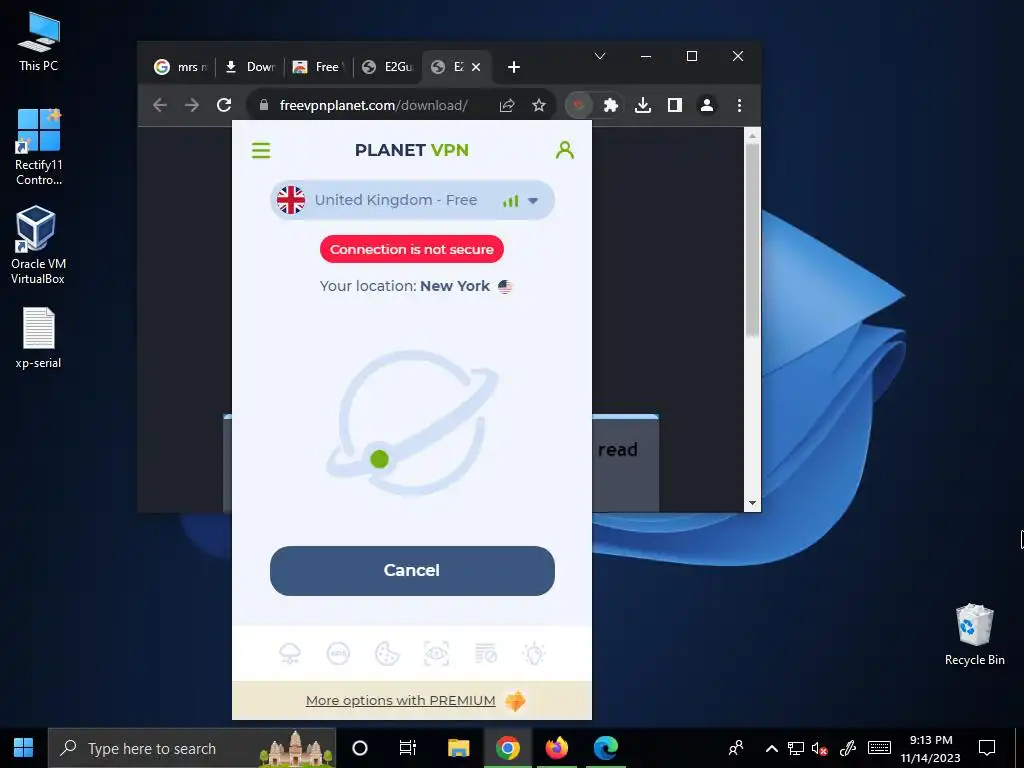This screenshot has height=768, width=1024.
Task: Open More options with PREMIUM link
Action: [400, 701]
